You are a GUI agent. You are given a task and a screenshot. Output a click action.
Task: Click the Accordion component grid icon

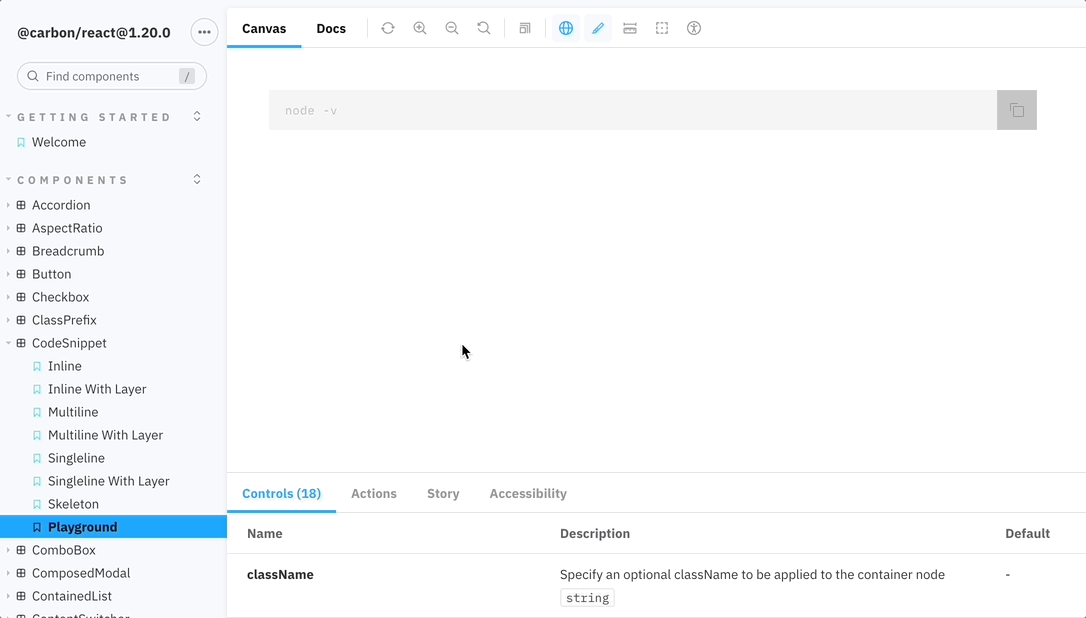[x=21, y=205]
